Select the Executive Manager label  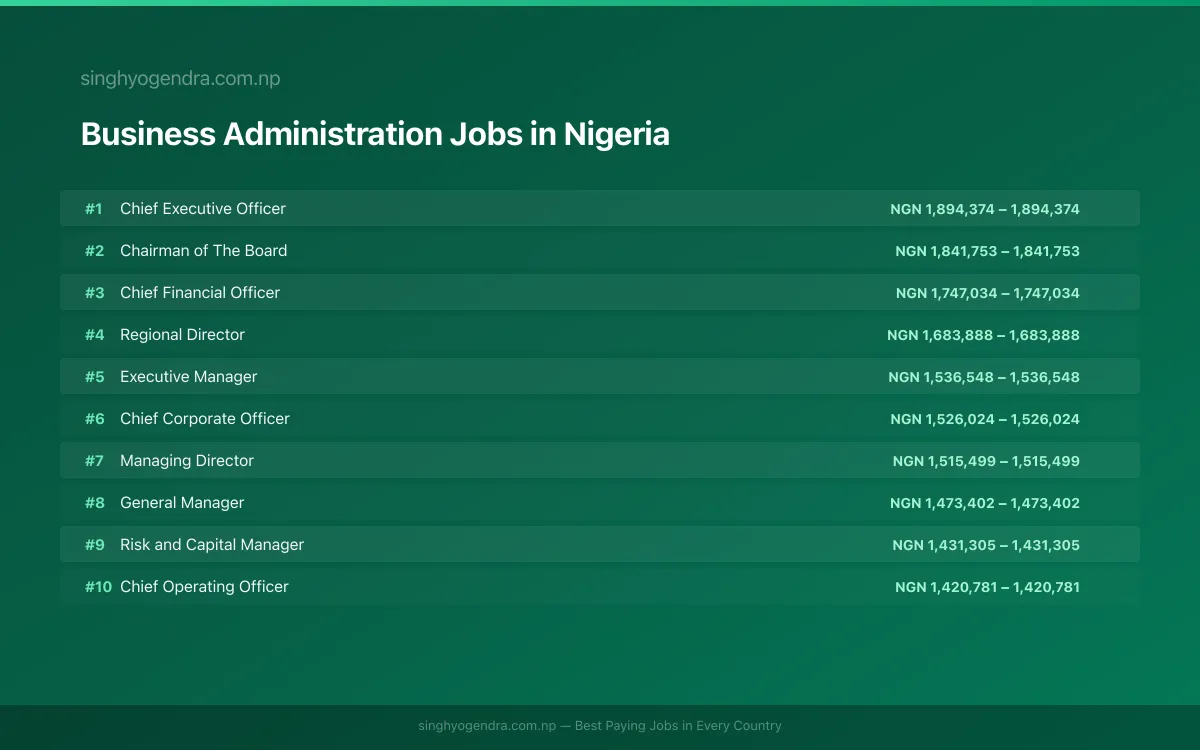pyautogui.click(x=189, y=377)
